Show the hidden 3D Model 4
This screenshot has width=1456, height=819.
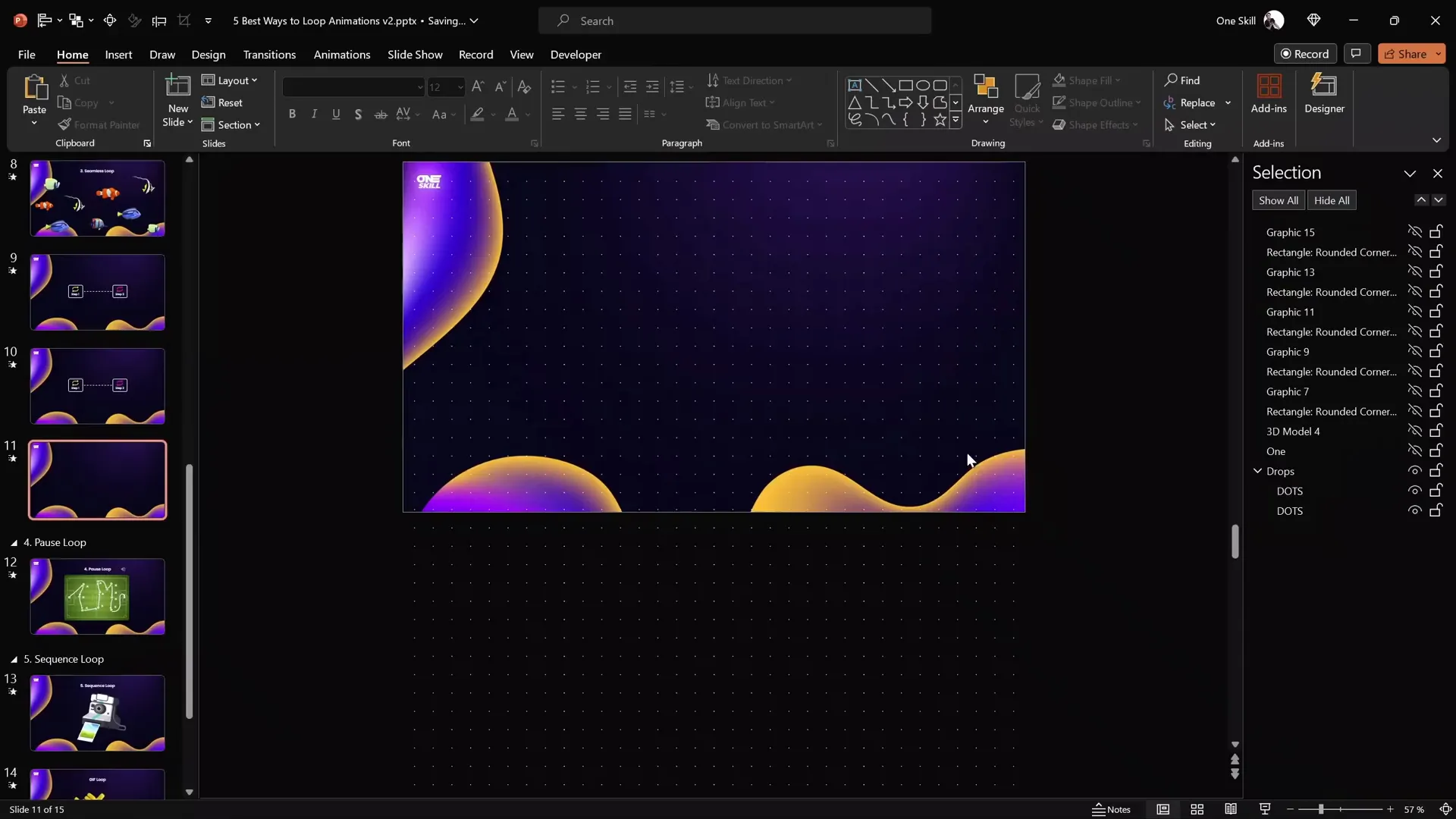(1414, 431)
